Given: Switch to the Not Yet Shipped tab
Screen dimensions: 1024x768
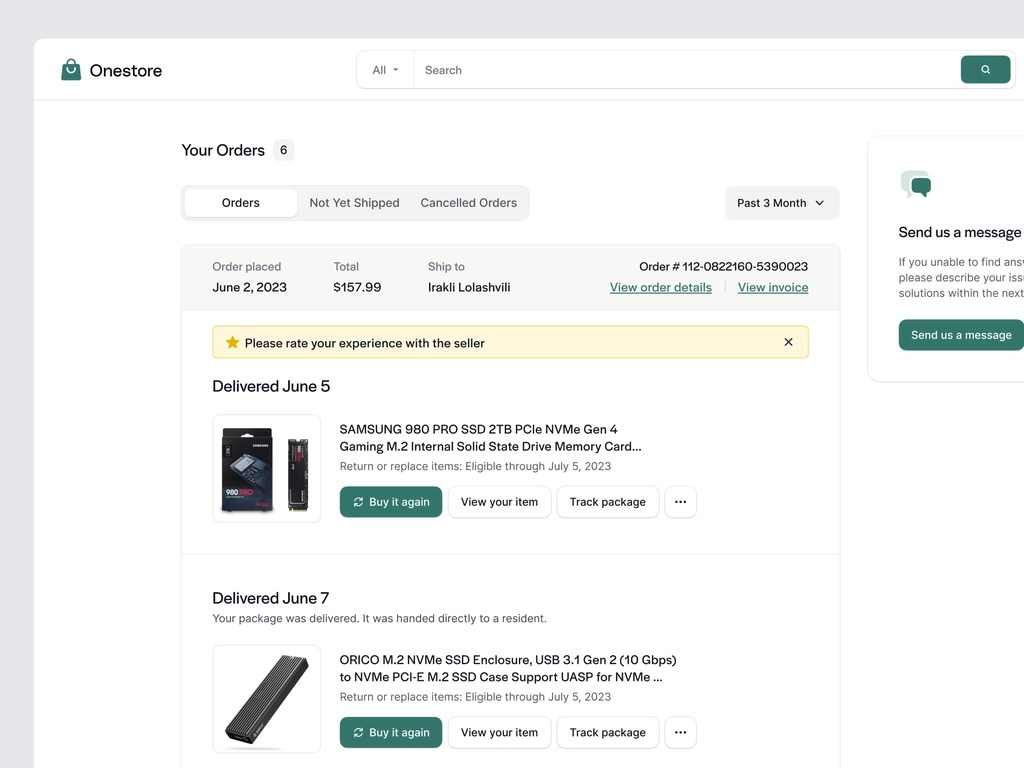Looking at the screenshot, I should 354,203.
